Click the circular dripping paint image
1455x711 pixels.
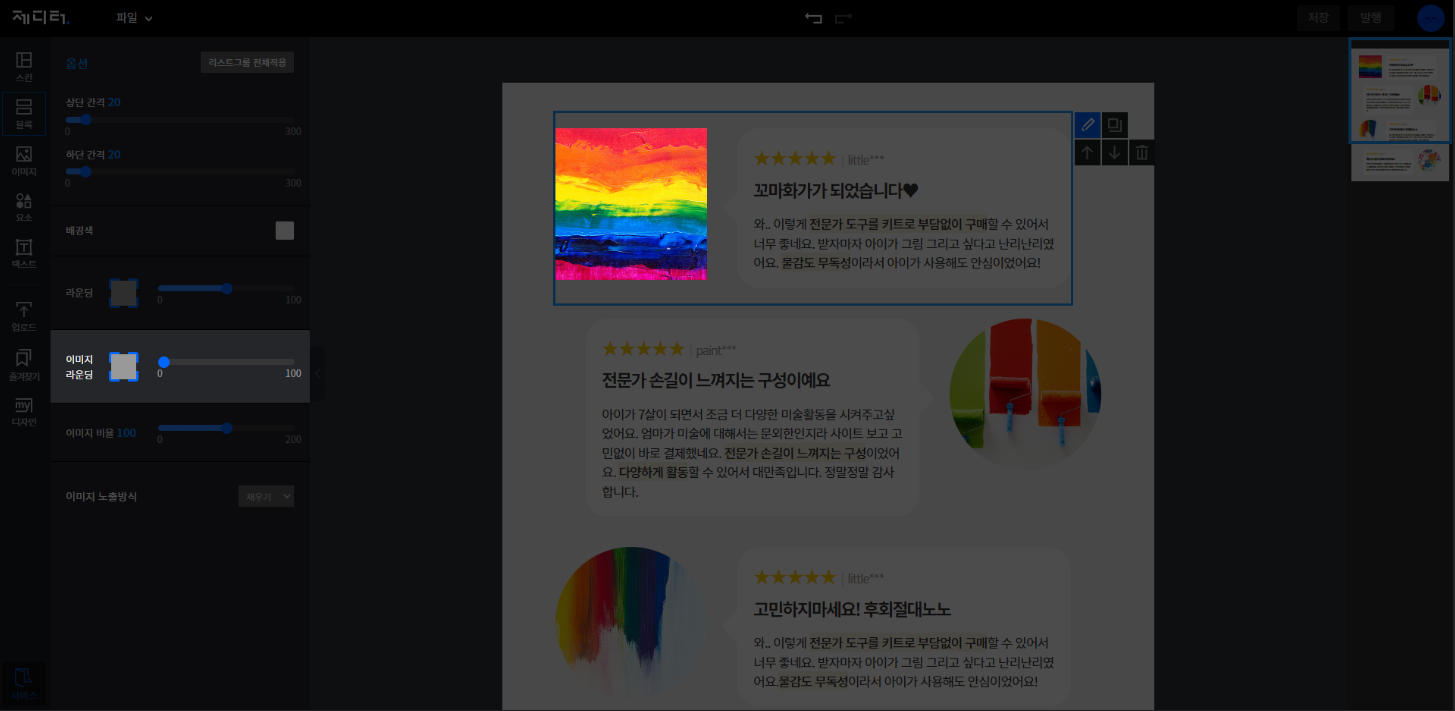click(631, 623)
